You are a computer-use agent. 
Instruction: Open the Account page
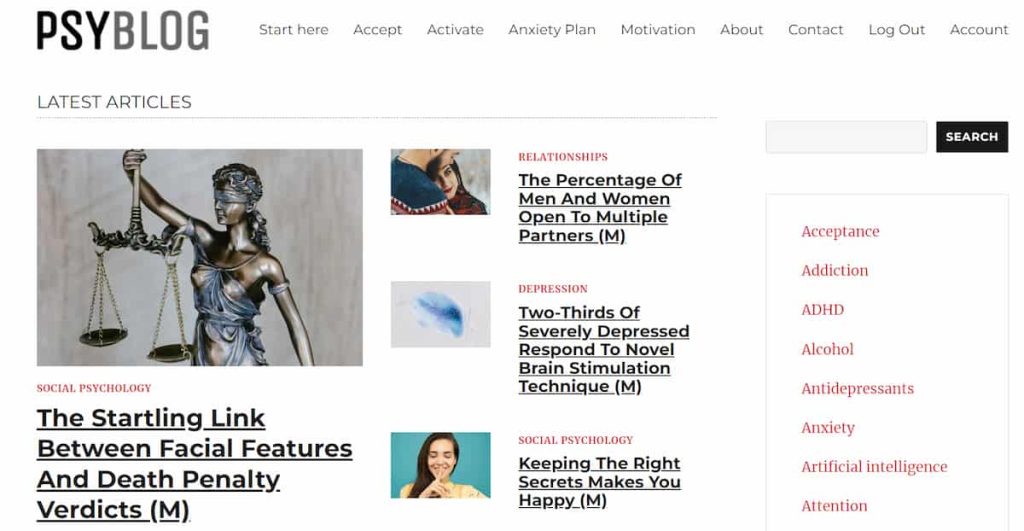tap(978, 29)
